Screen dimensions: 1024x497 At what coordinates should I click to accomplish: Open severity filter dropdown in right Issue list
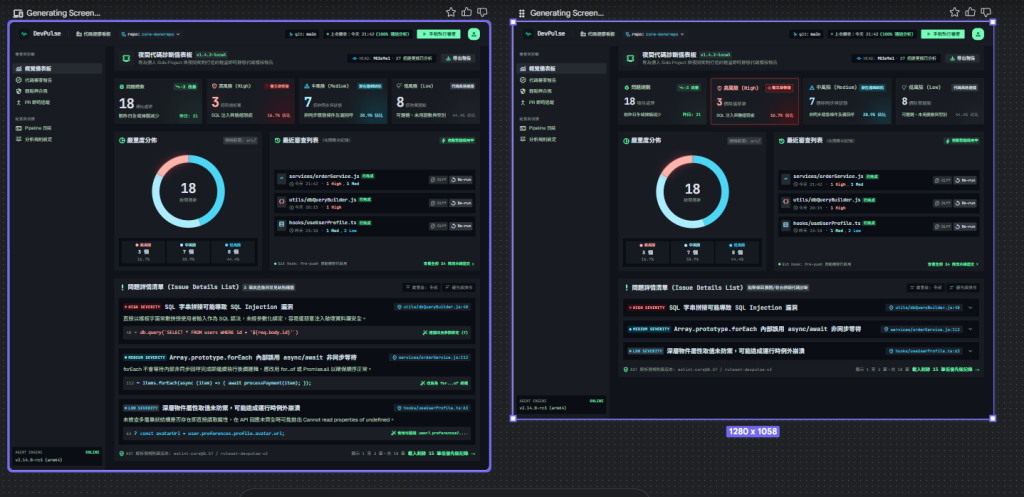coord(923,287)
